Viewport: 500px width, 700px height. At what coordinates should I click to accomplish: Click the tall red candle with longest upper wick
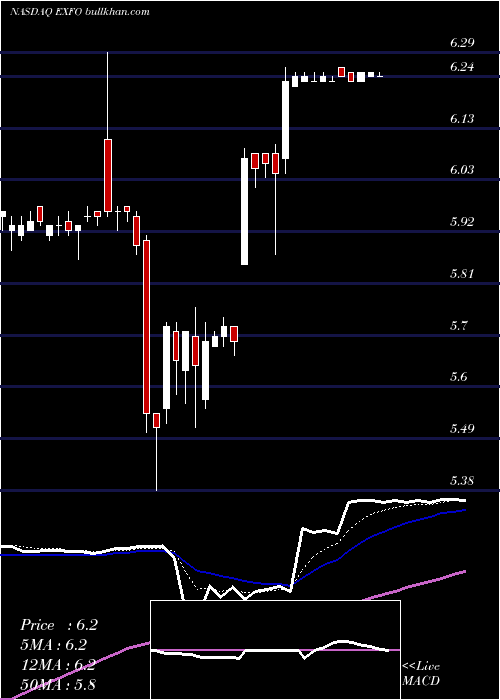coord(108,175)
